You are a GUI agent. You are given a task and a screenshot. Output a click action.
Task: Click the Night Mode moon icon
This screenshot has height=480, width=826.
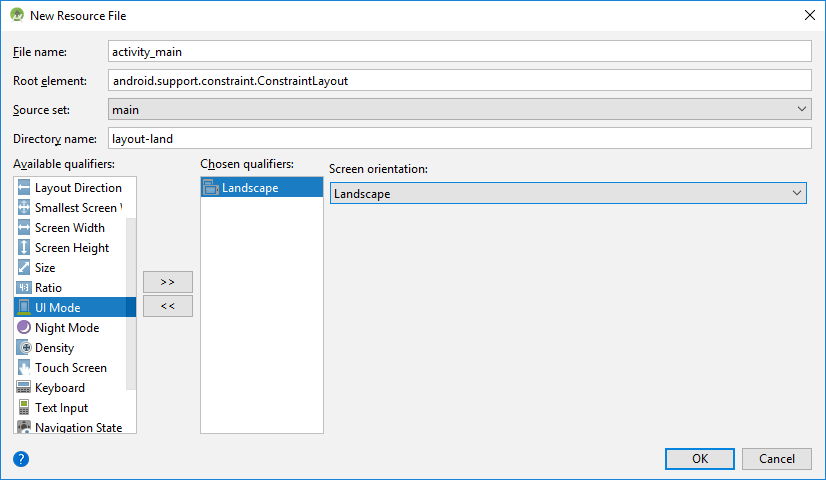pos(24,328)
